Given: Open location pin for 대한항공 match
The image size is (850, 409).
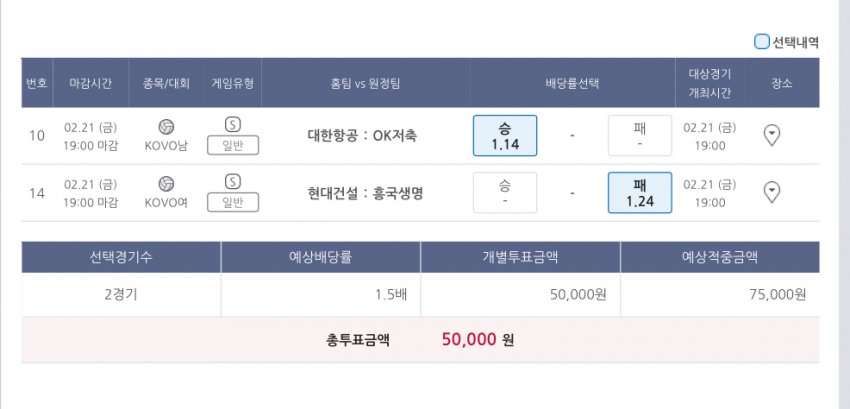Looking at the screenshot, I should tap(771, 135).
